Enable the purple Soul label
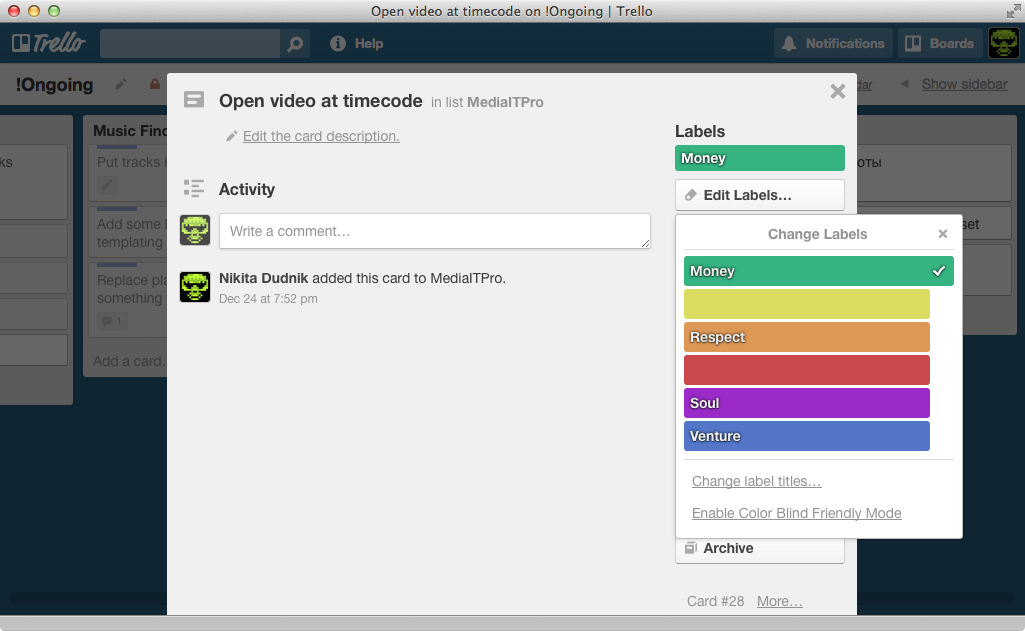Screen dimensions: 1025x631 pyautogui.click(x=806, y=403)
